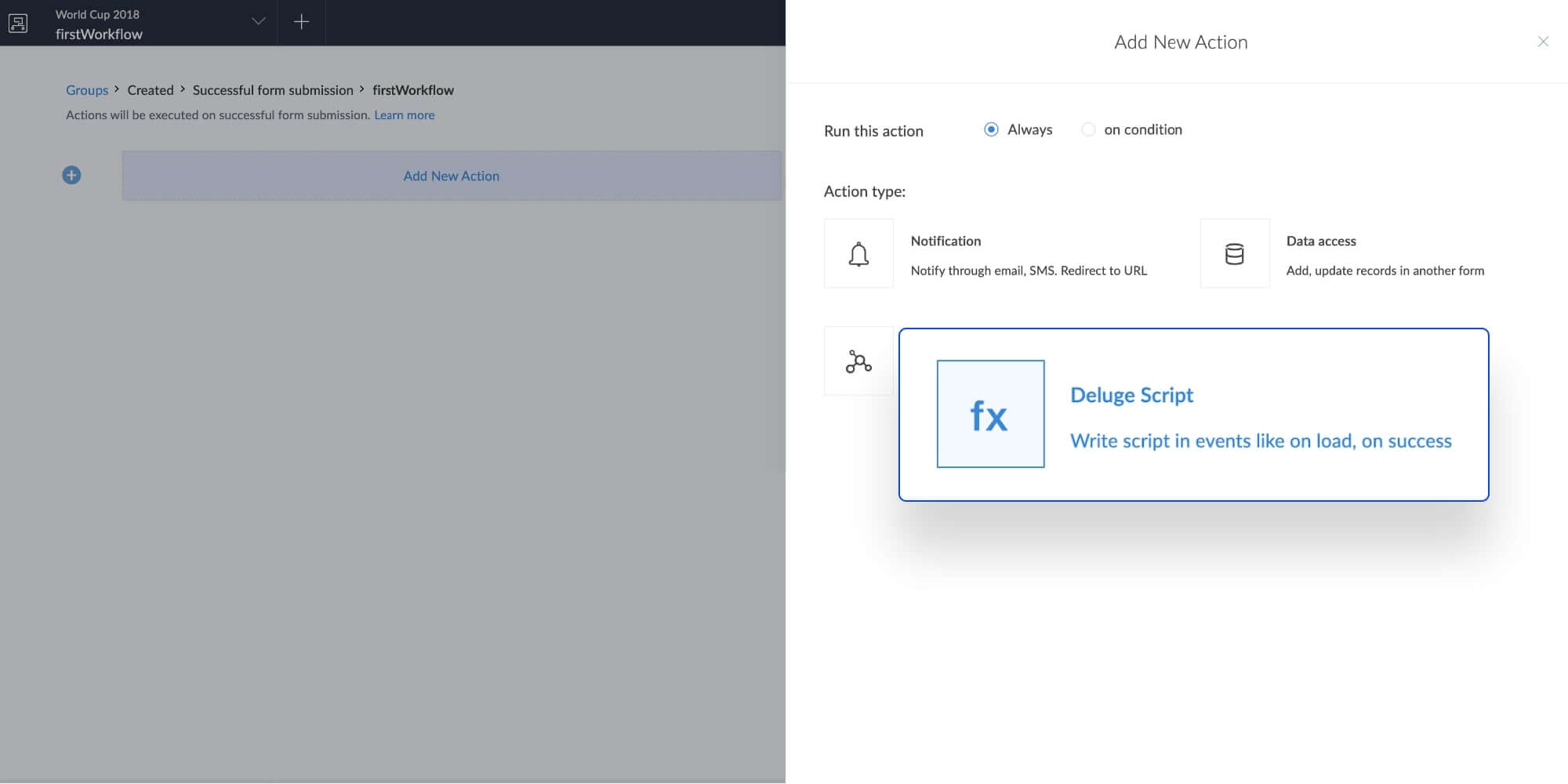Expand the firstWorkflow dropdown chevron
Viewport: 1568px width, 784px height.
point(258,21)
